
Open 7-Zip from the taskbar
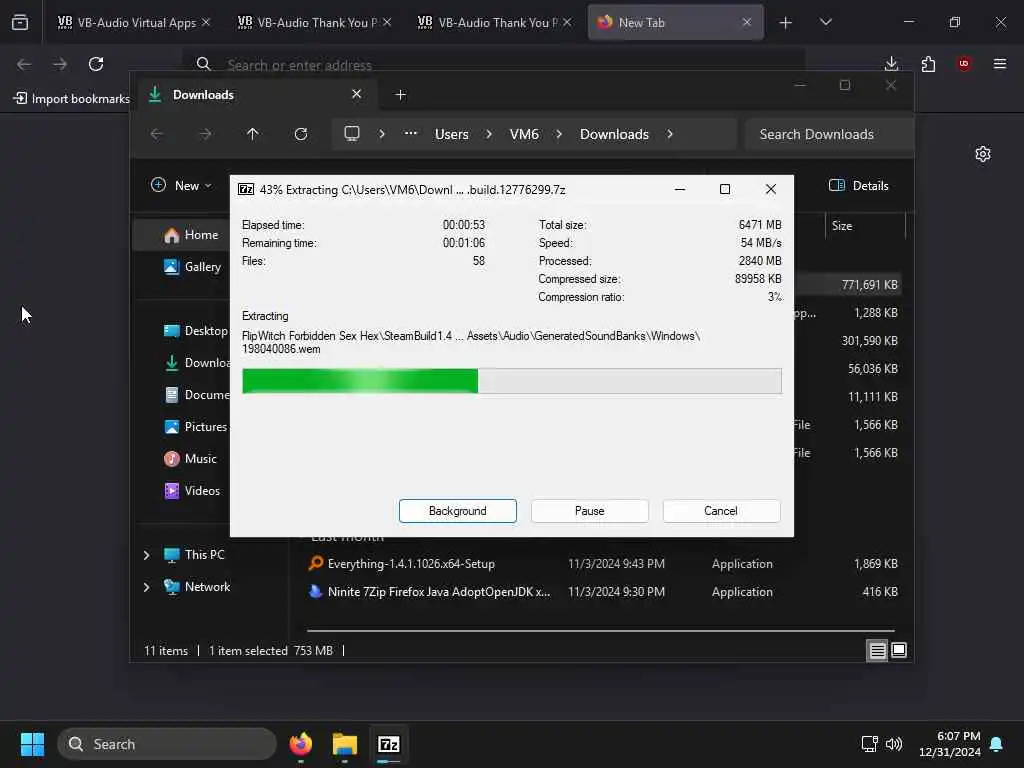pos(389,744)
